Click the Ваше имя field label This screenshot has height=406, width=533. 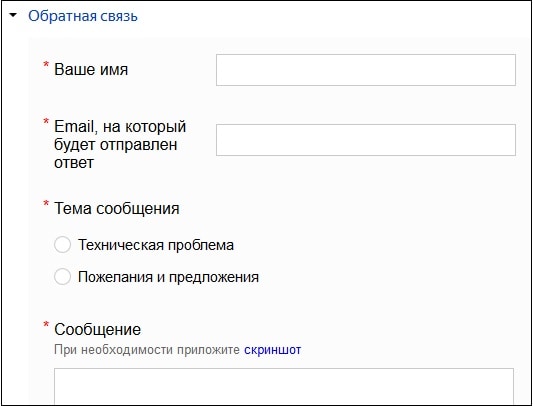(91, 70)
